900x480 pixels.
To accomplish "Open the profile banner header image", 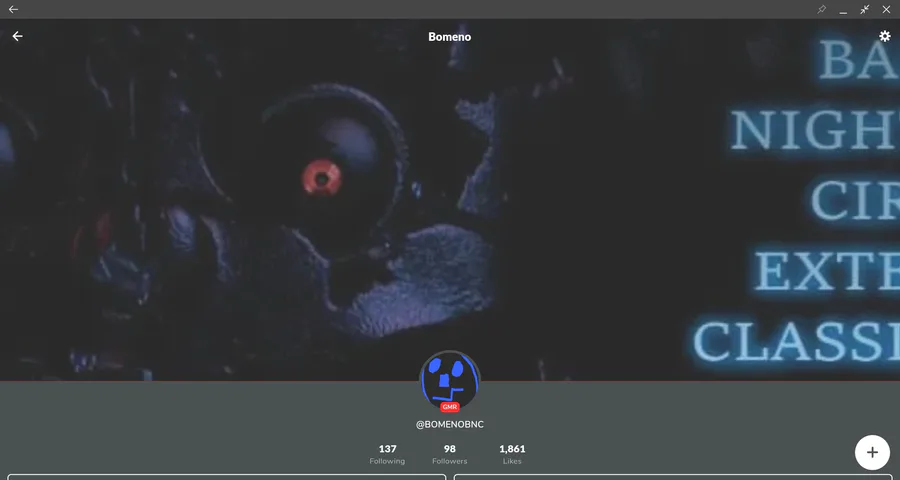I will tap(450, 200).
